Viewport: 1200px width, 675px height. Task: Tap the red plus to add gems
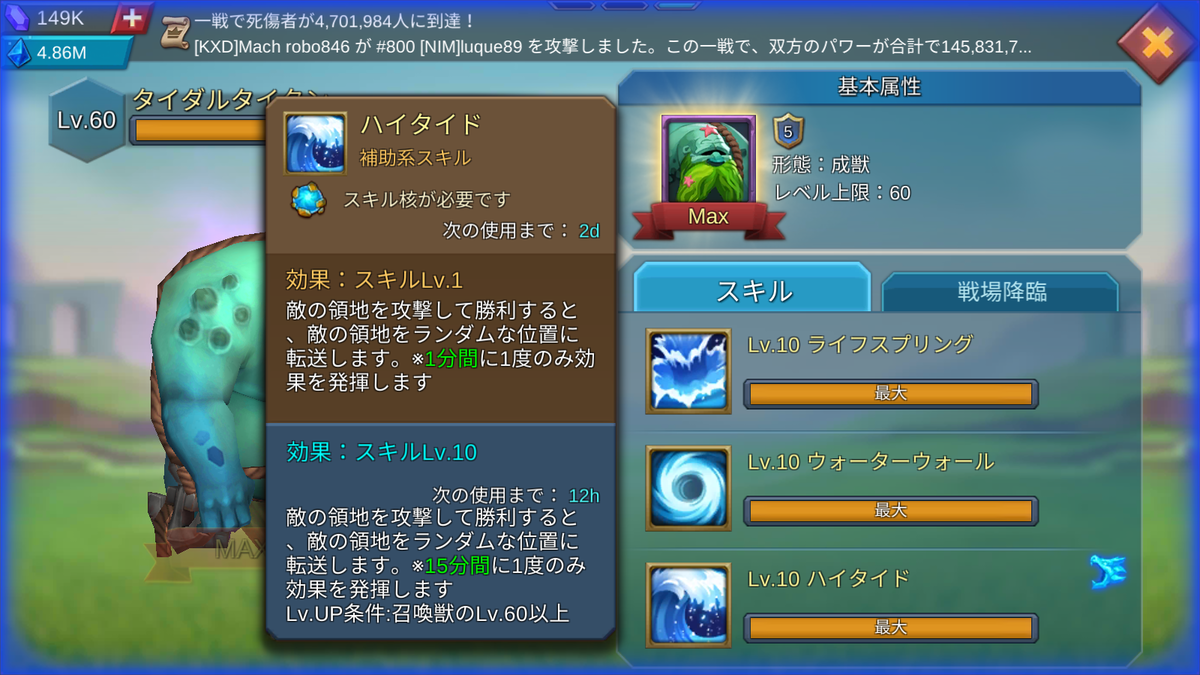(x=132, y=18)
